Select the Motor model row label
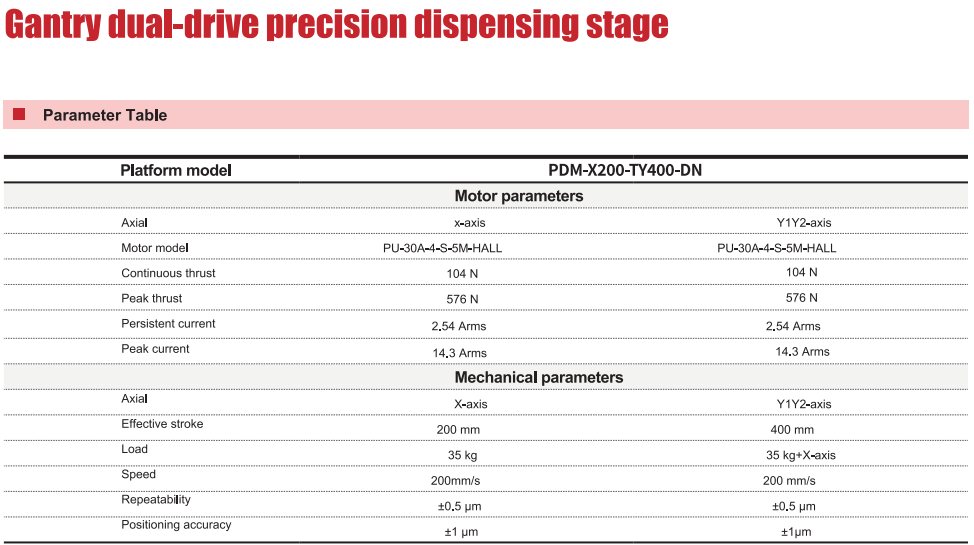This screenshot has height=545, width=974. (155, 248)
